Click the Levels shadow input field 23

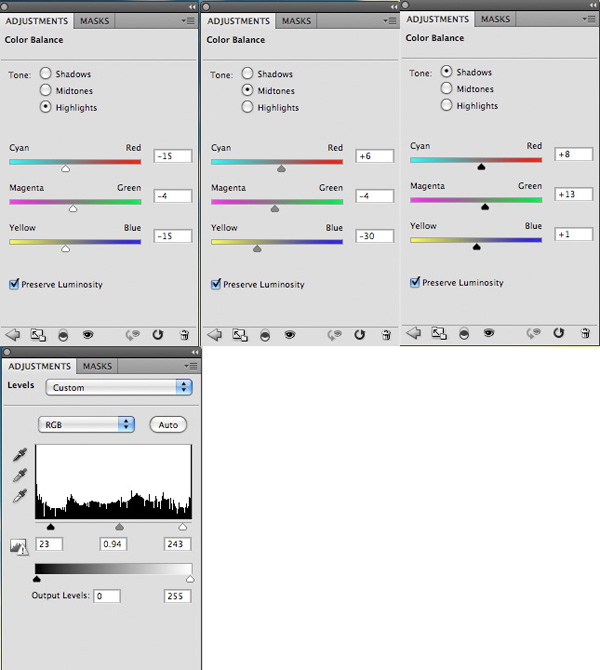click(49, 544)
